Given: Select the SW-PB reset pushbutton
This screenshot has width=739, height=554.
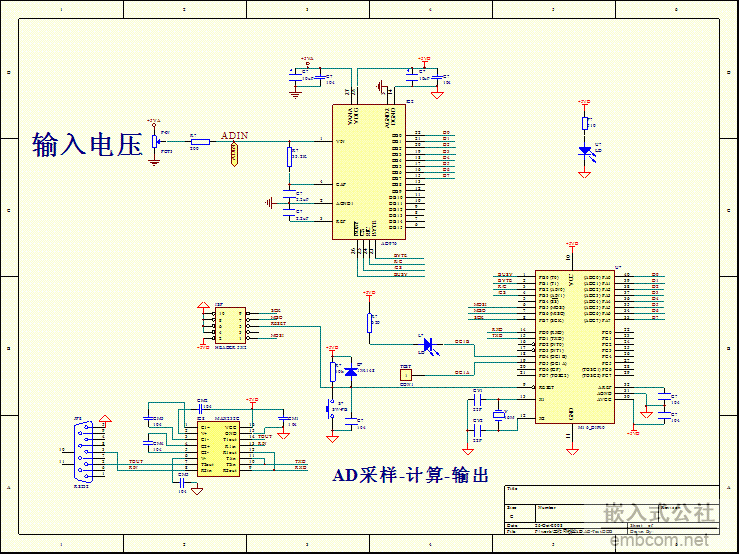Looking at the screenshot, I should click(x=329, y=409).
